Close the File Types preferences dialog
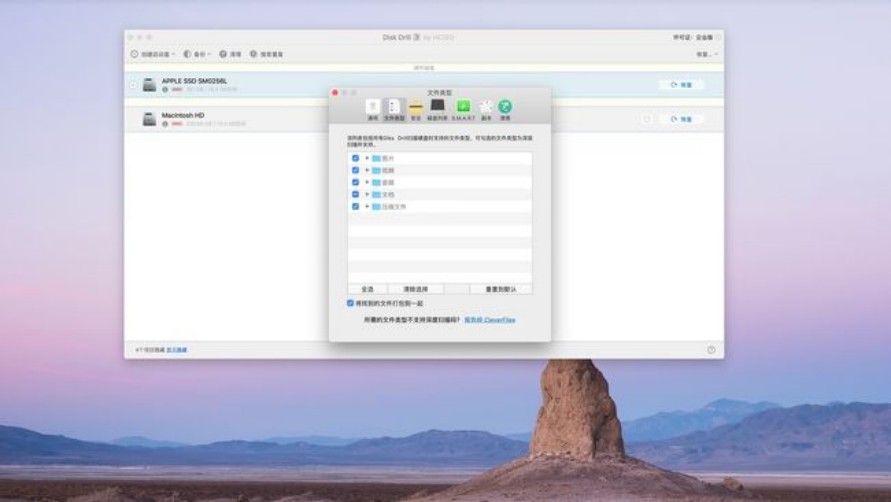 pyautogui.click(x=335, y=93)
